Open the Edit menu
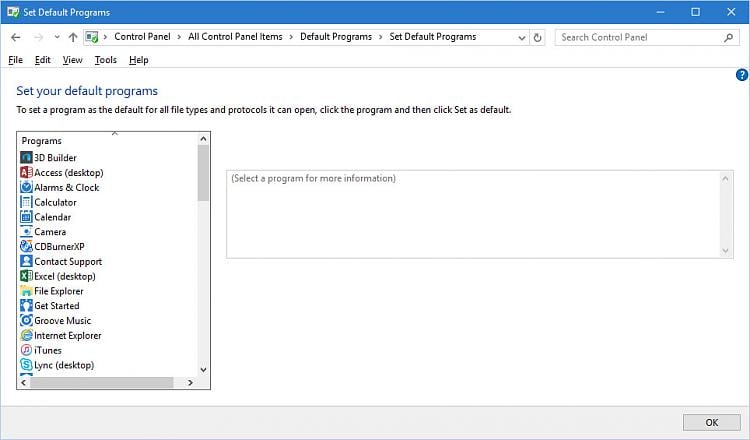Image resolution: width=750 pixels, height=440 pixels. [x=43, y=60]
